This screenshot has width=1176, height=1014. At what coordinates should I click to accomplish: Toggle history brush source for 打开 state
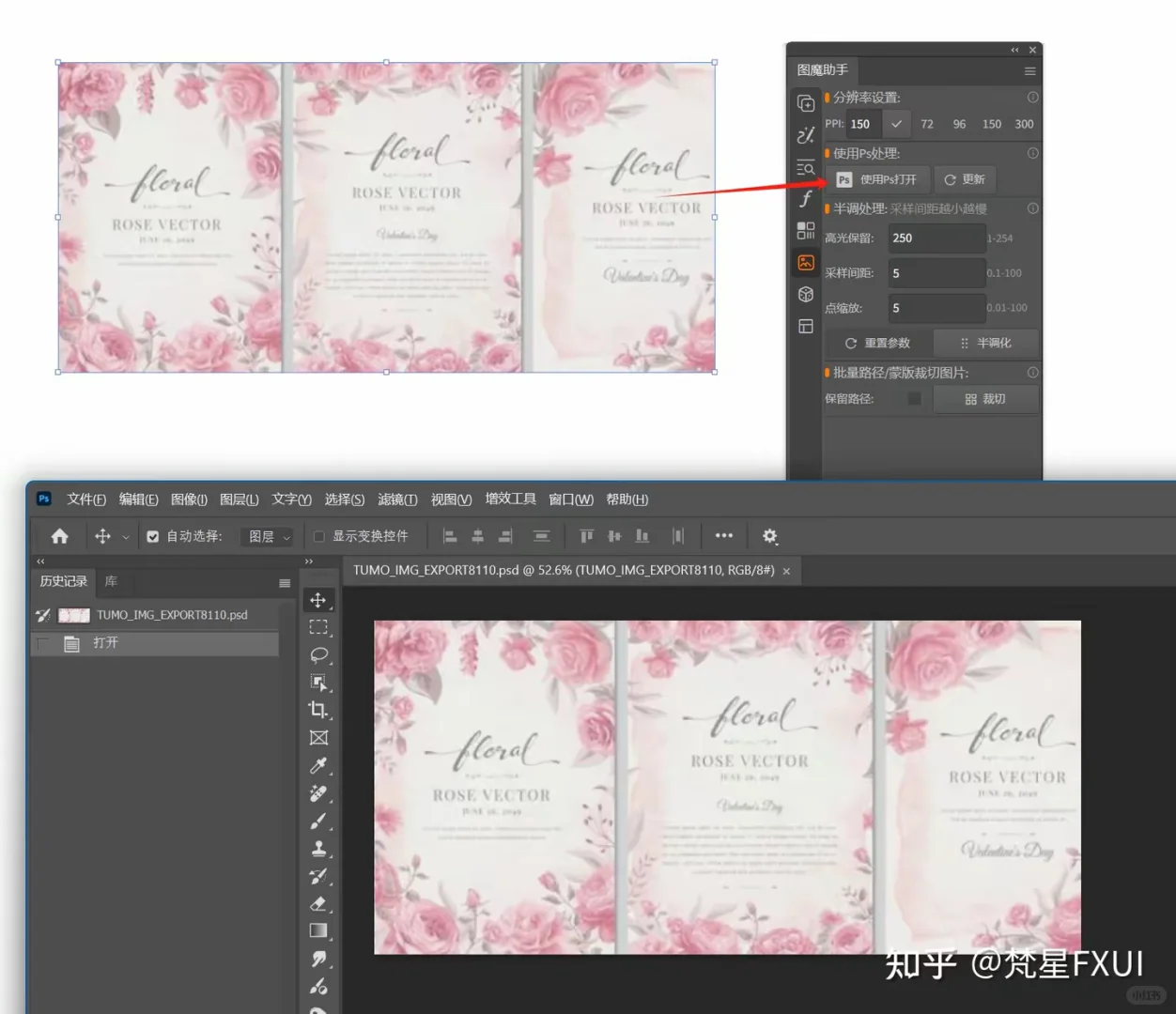tap(42, 643)
